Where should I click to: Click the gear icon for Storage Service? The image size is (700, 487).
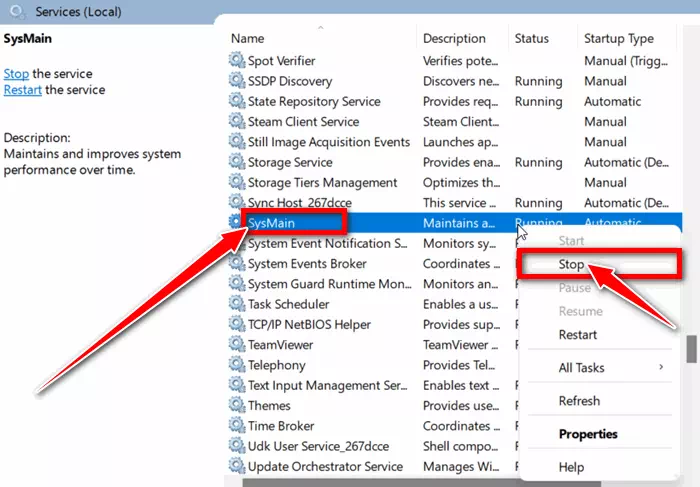point(237,162)
